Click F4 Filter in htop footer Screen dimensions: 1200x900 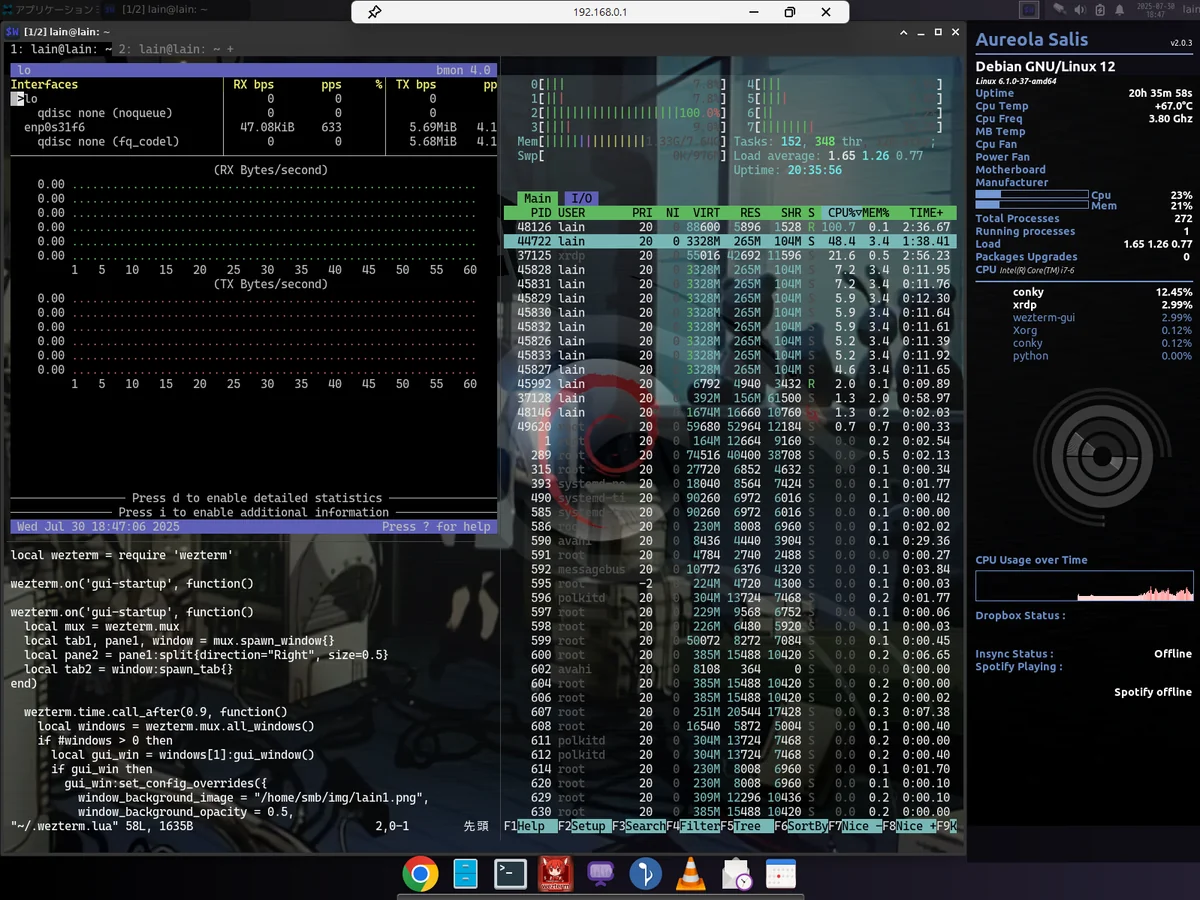(x=696, y=827)
